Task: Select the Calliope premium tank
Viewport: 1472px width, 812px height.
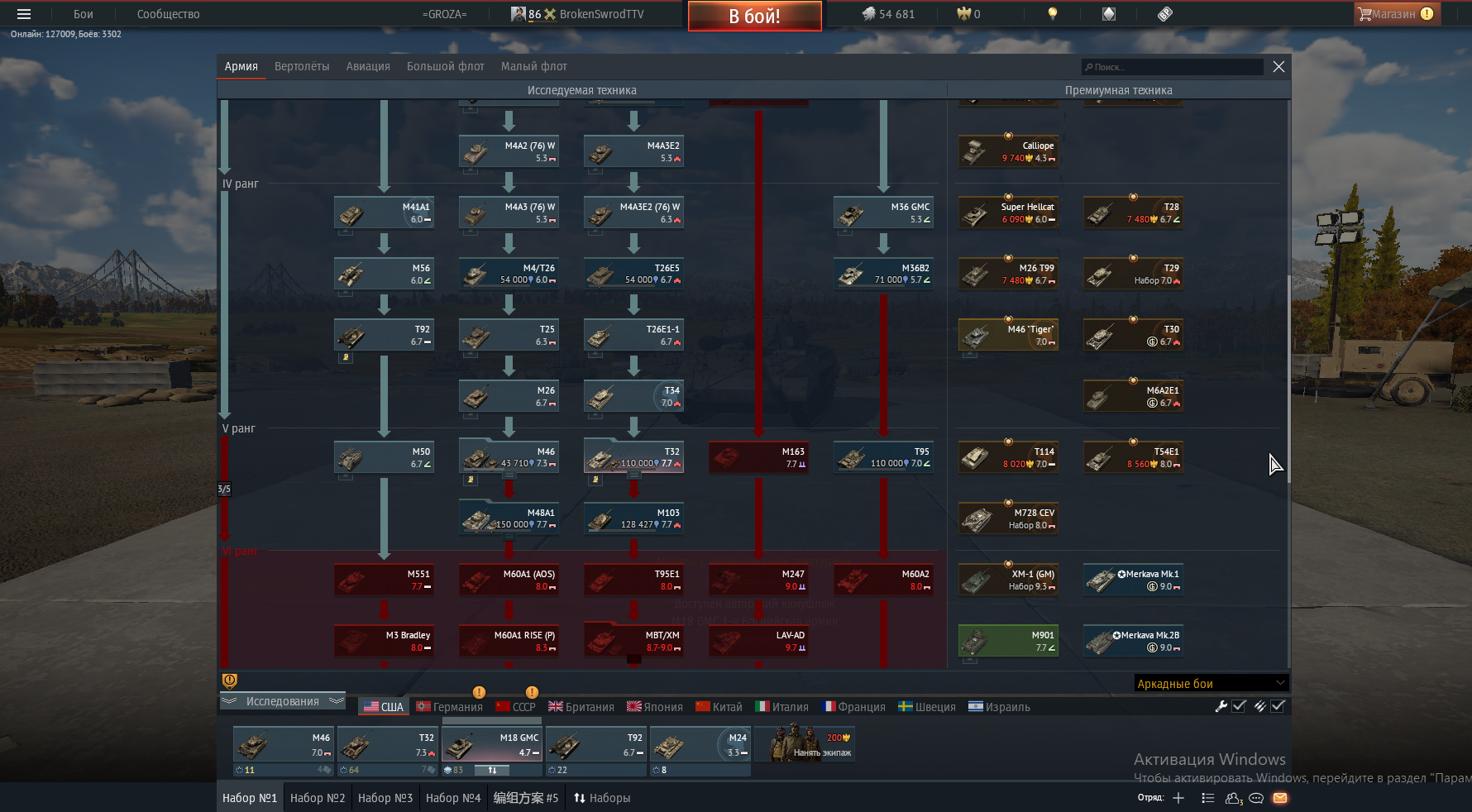Action: click(x=1008, y=152)
